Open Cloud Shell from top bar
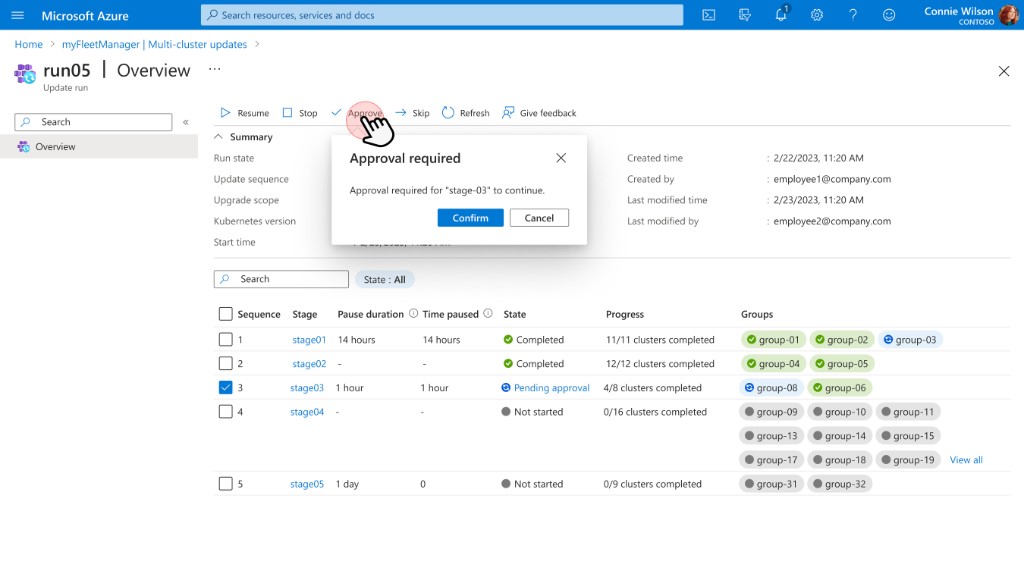Viewport: 1024px width, 571px height. (x=709, y=15)
